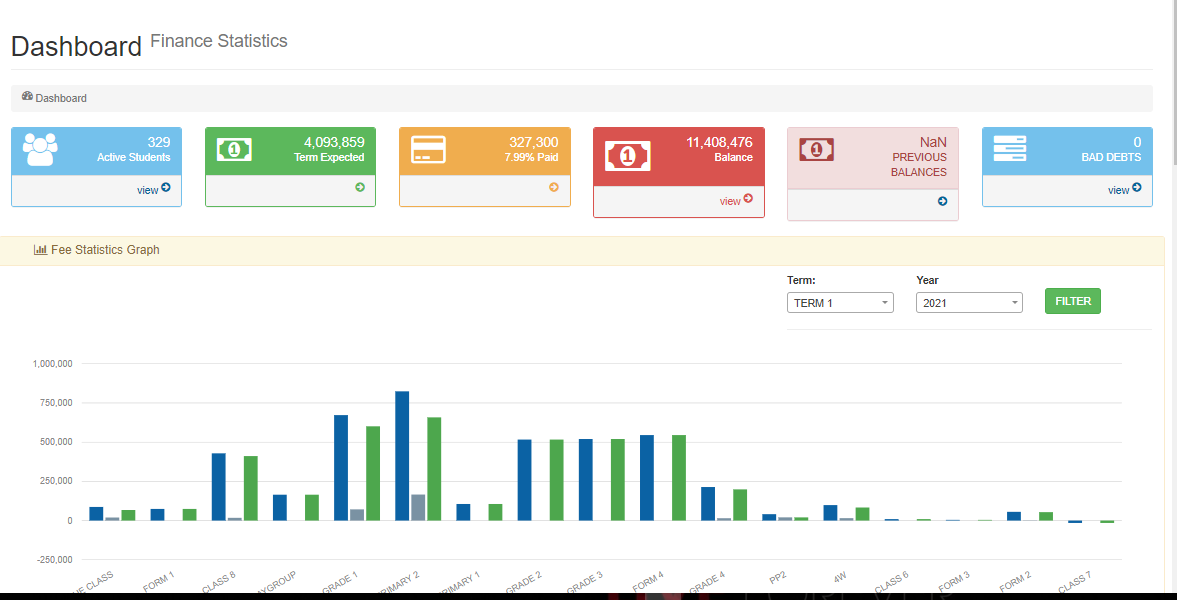Click the Bad Debts server icon

pyautogui.click(x=1009, y=147)
